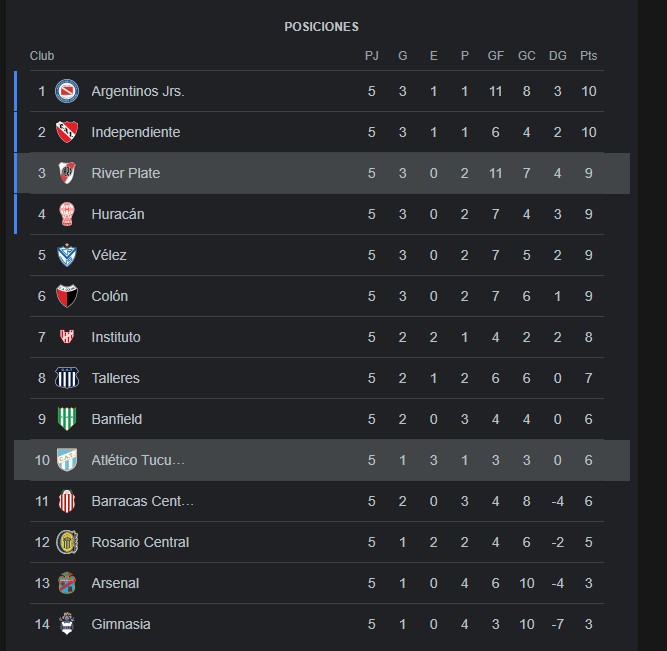Click the River Plate club crest
This screenshot has width=667, height=651.
(67, 173)
